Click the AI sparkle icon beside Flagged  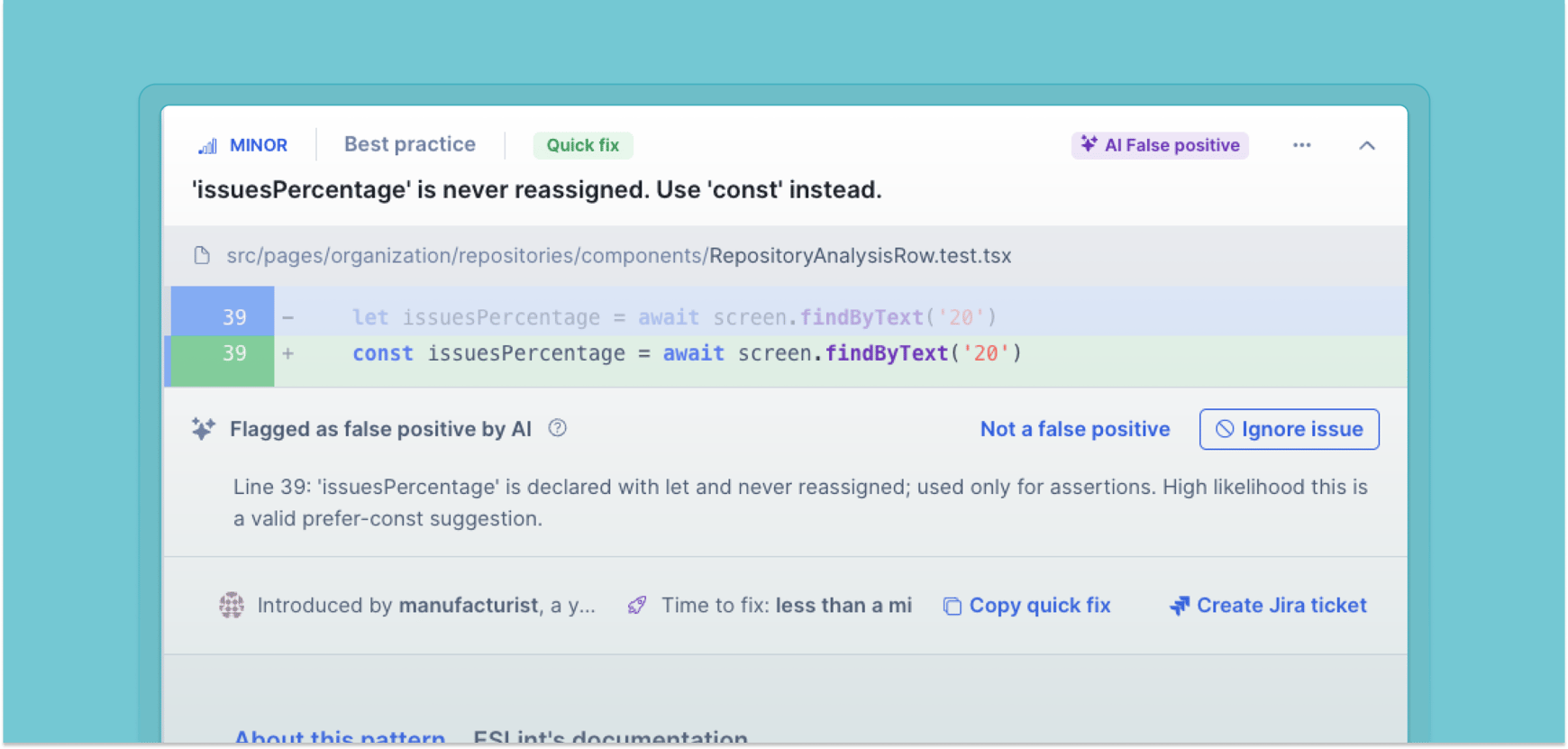(203, 429)
